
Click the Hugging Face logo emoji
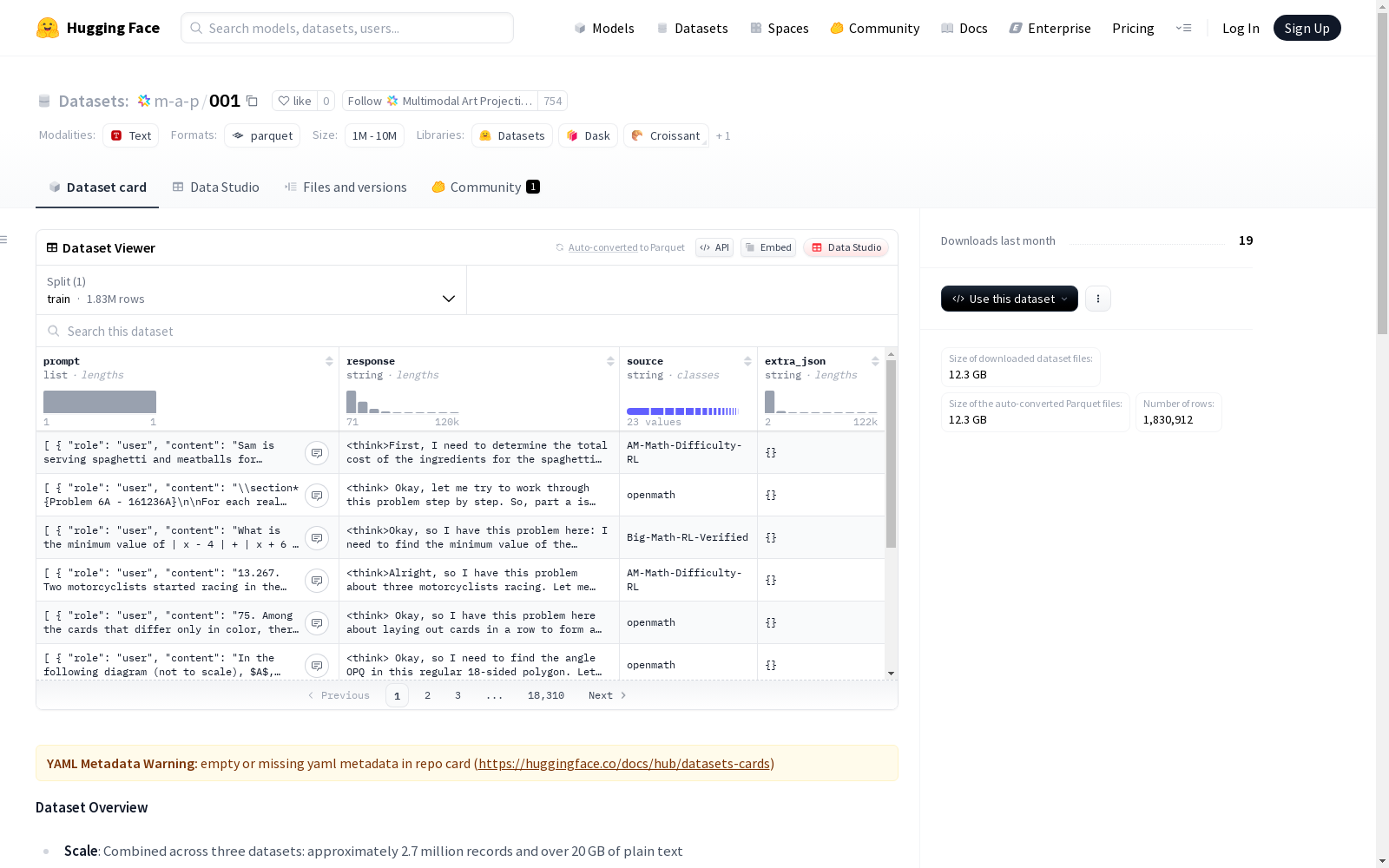click(48, 28)
